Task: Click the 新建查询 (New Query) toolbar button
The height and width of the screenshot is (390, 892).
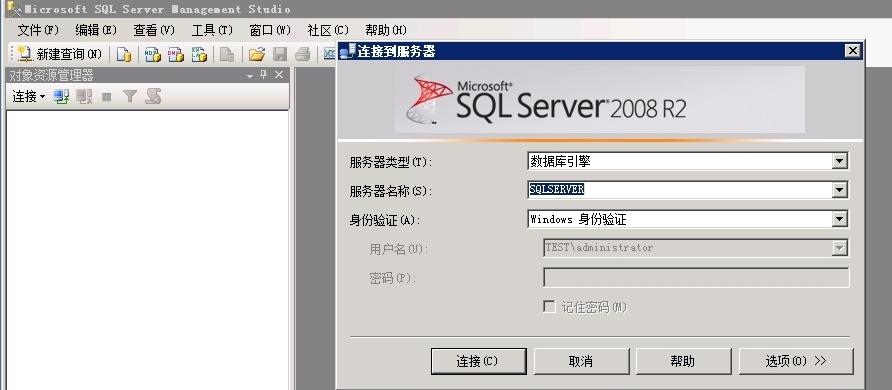Action: point(60,54)
